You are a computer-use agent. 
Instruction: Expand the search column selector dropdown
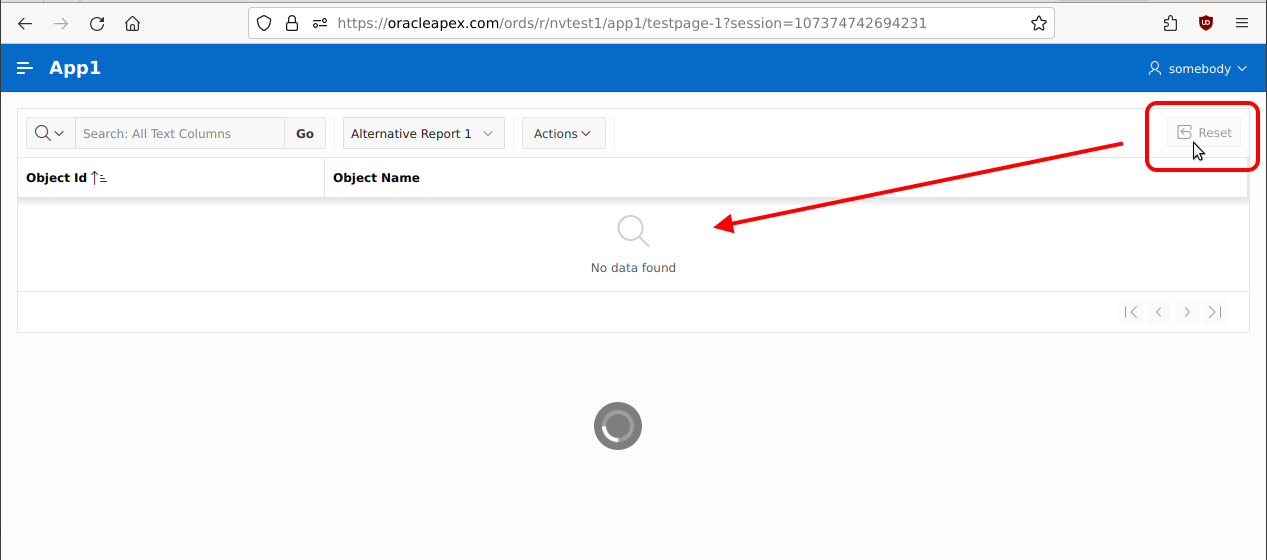50,133
